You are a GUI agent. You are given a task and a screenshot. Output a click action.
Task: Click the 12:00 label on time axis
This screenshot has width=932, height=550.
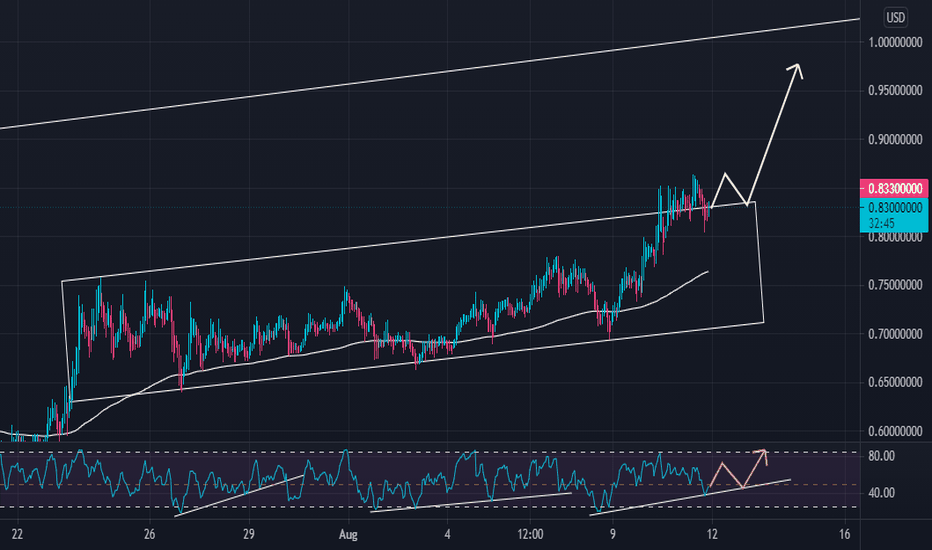pos(530,534)
